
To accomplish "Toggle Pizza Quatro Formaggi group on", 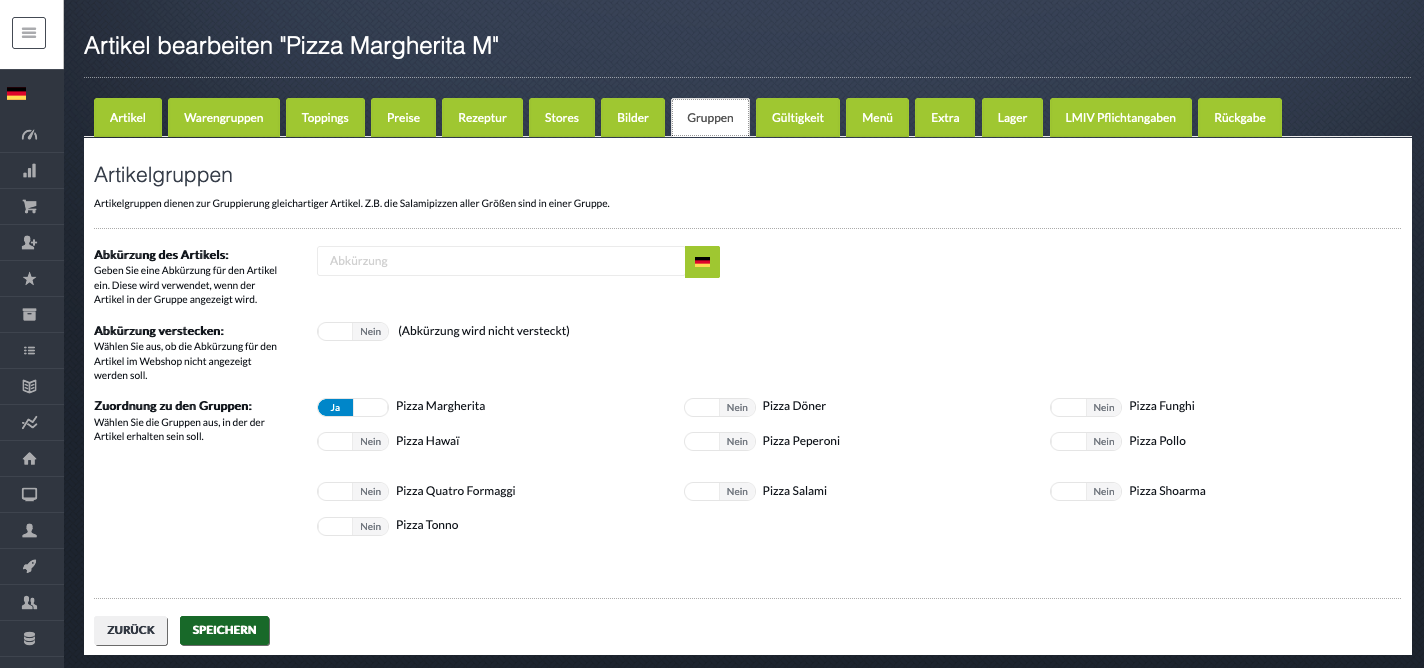I will pyautogui.click(x=353, y=491).
